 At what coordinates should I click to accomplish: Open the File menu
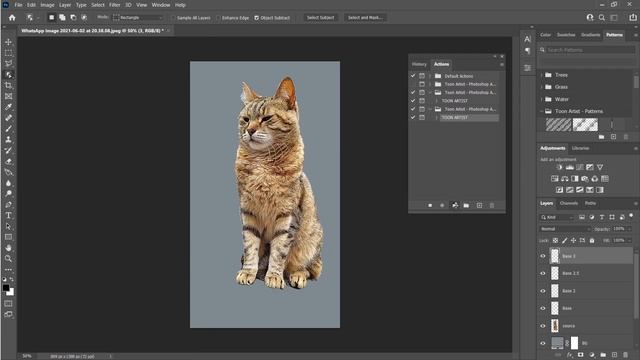(18, 5)
